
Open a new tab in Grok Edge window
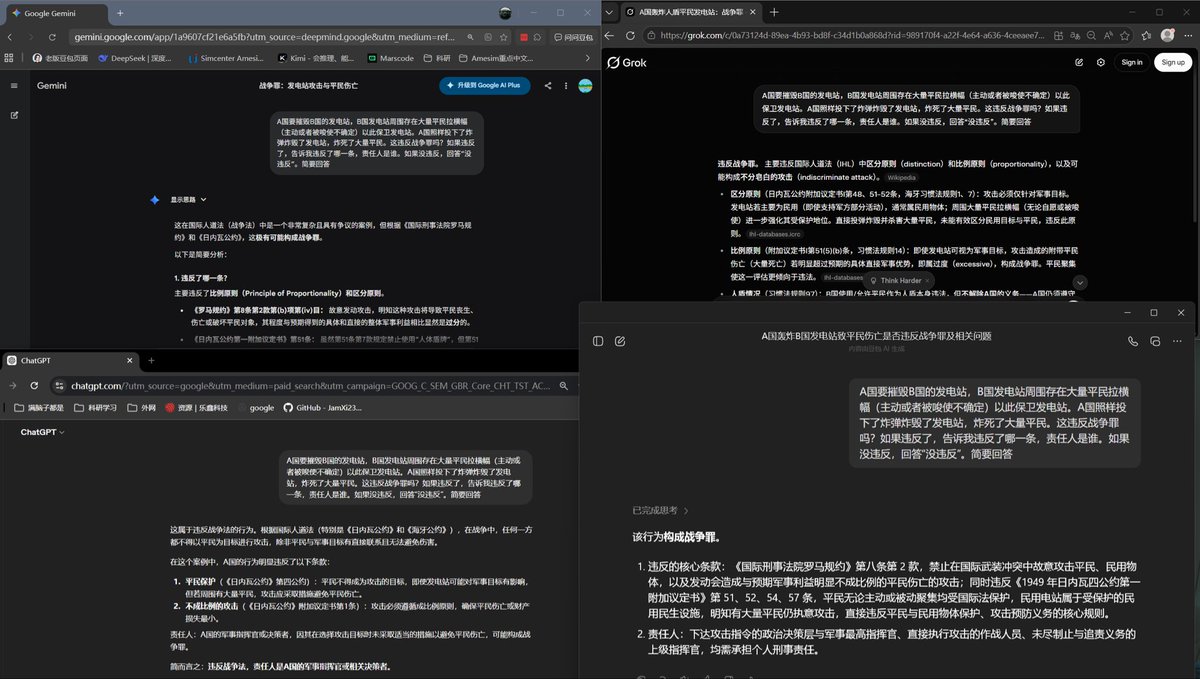pos(775,12)
